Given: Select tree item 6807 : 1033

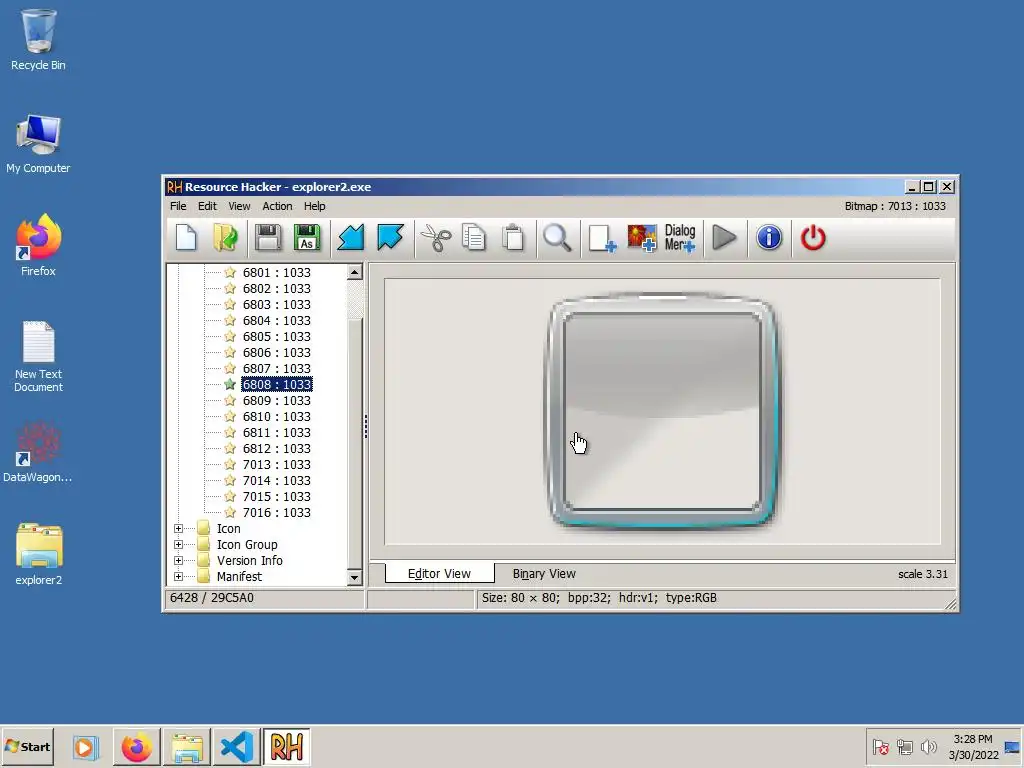Looking at the screenshot, I should coord(276,368).
